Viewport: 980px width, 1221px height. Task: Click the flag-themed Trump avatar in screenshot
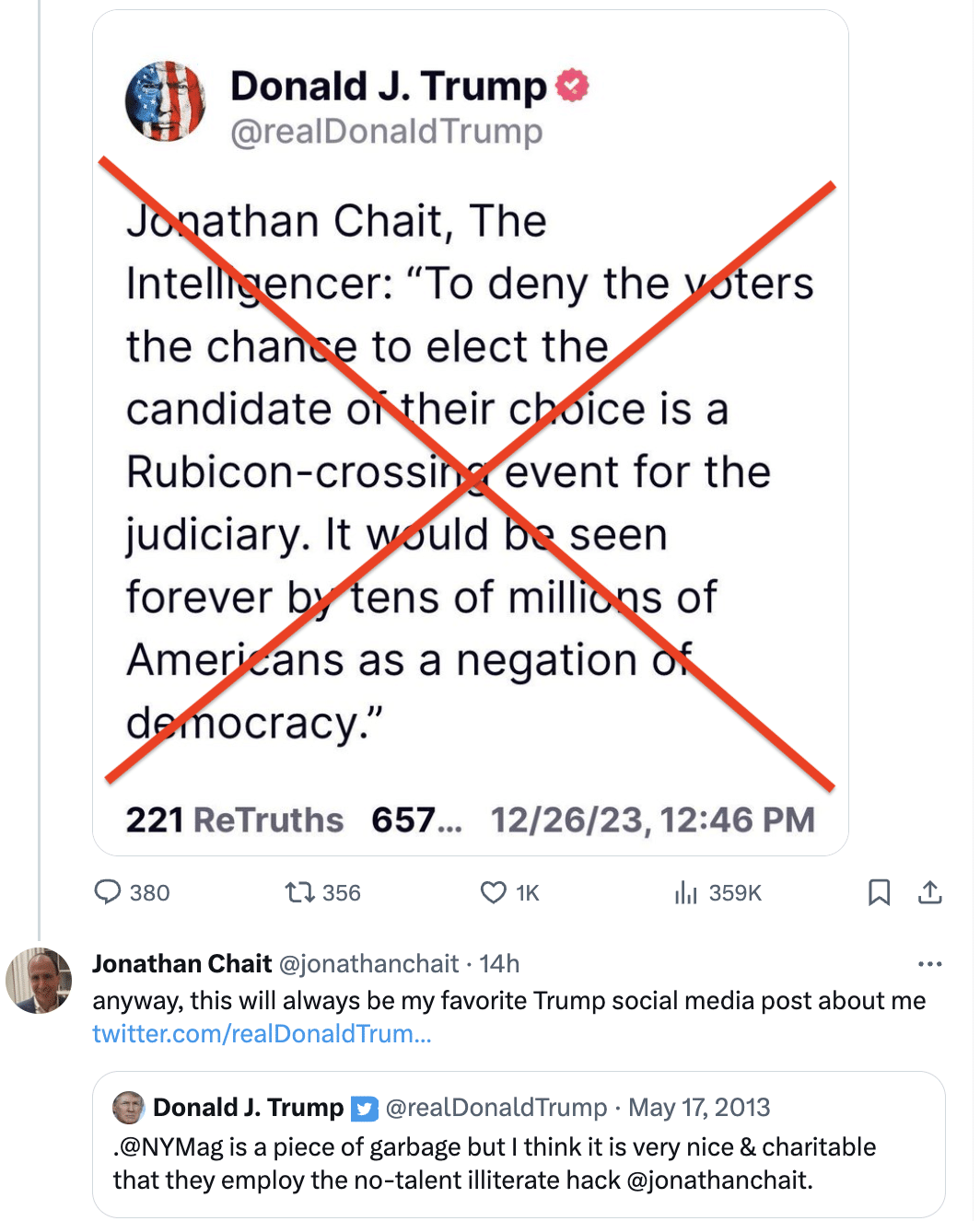tap(166, 101)
